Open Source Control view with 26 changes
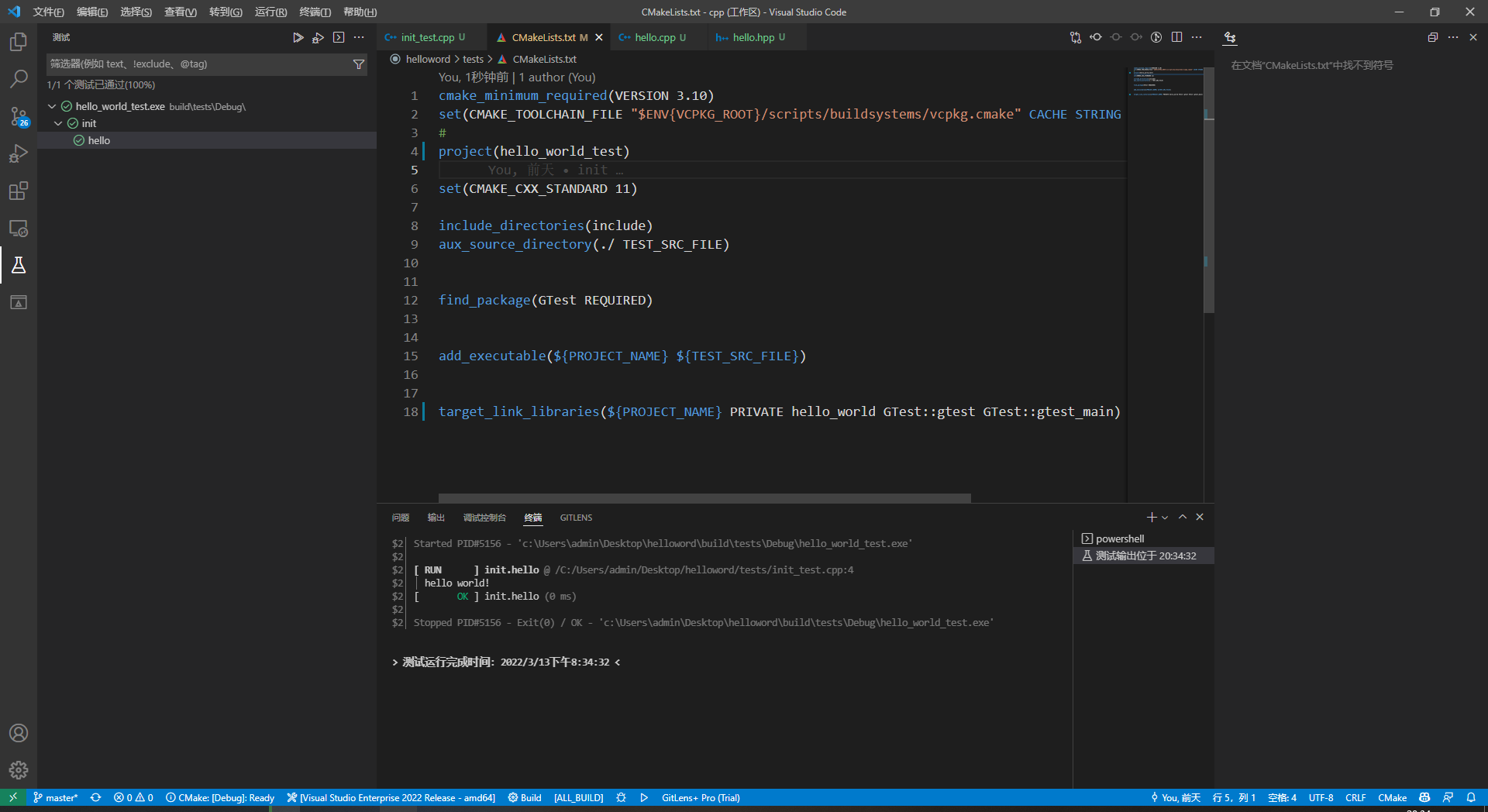The height and width of the screenshot is (812, 1488). (19, 116)
